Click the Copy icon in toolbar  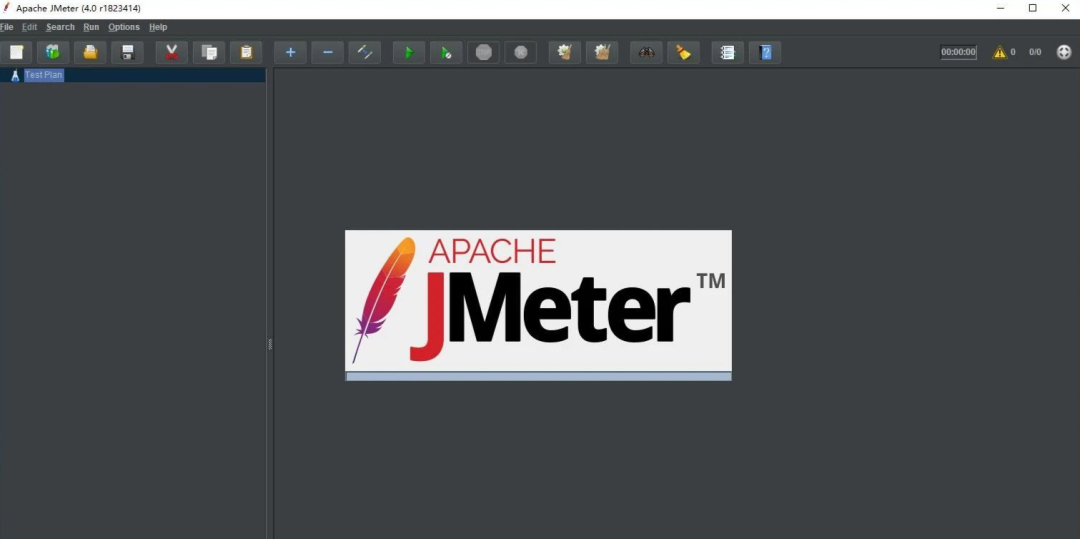(209, 52)
